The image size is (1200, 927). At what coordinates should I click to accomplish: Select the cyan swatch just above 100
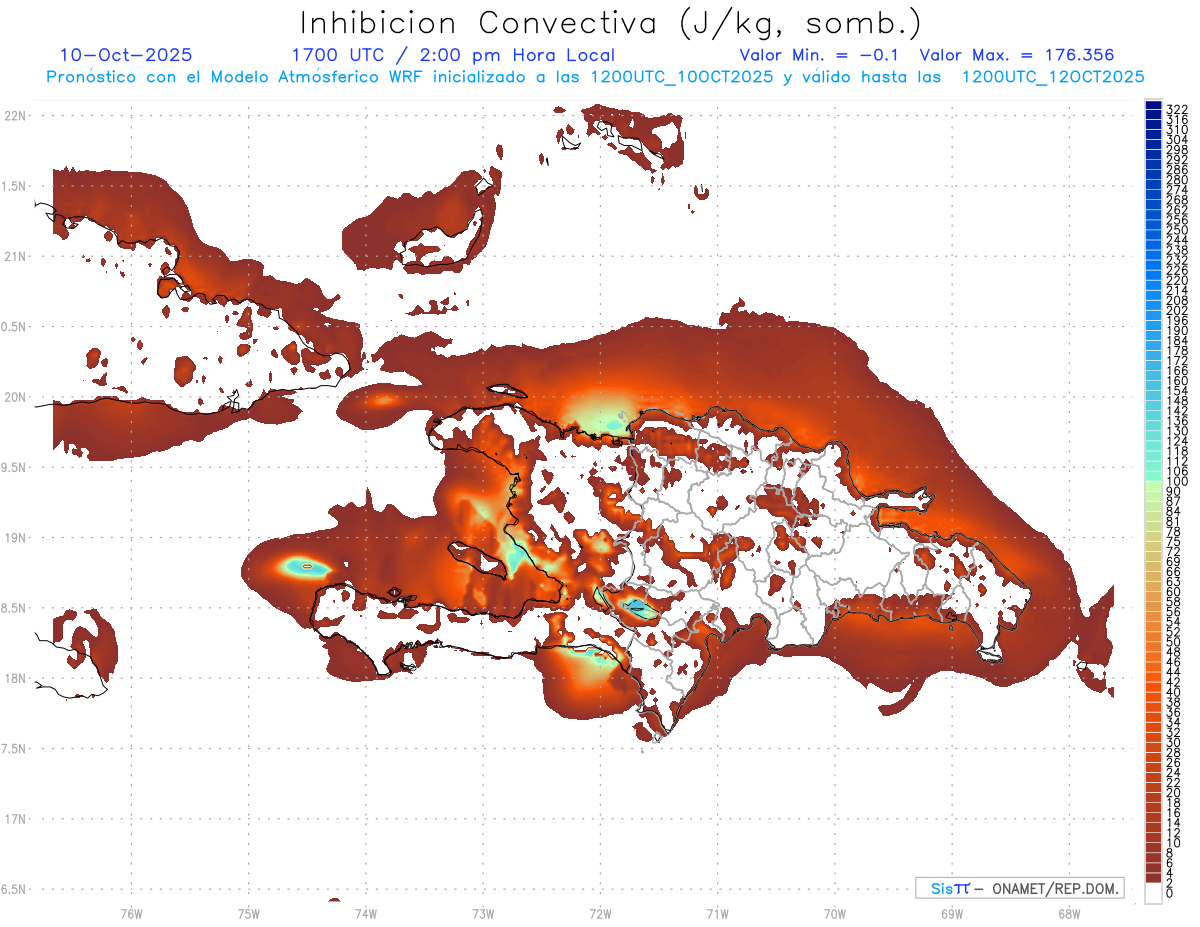tap(1153, 475)
